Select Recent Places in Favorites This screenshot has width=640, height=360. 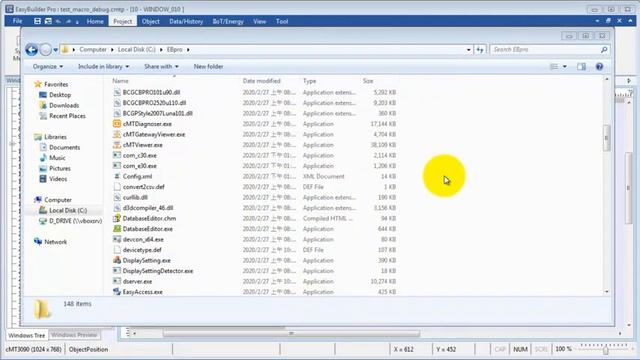(x=67, y=116)
